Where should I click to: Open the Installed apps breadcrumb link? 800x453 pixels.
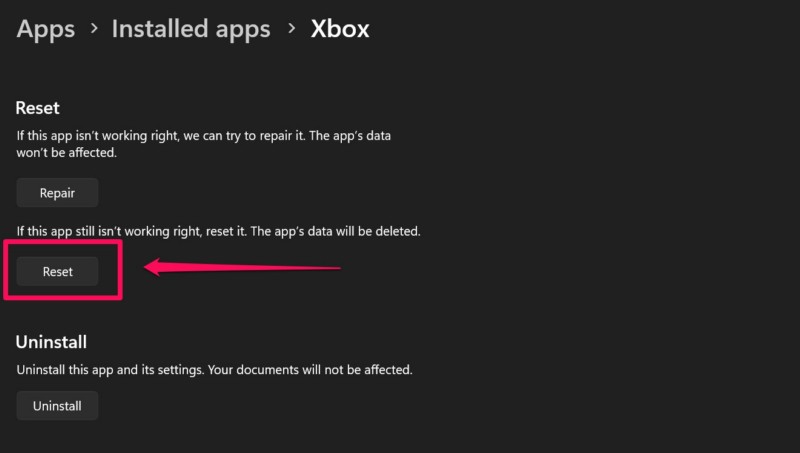coord(190,29)
